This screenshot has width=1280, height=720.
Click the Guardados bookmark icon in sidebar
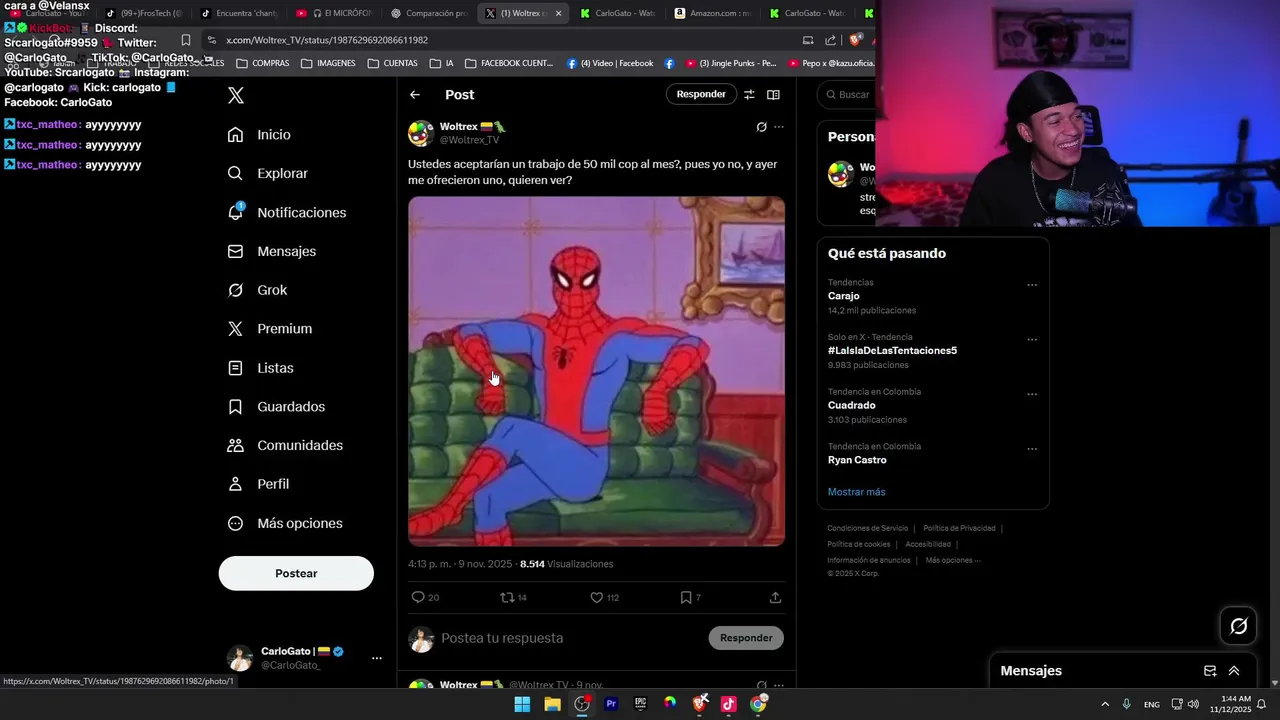click(235, 407)
